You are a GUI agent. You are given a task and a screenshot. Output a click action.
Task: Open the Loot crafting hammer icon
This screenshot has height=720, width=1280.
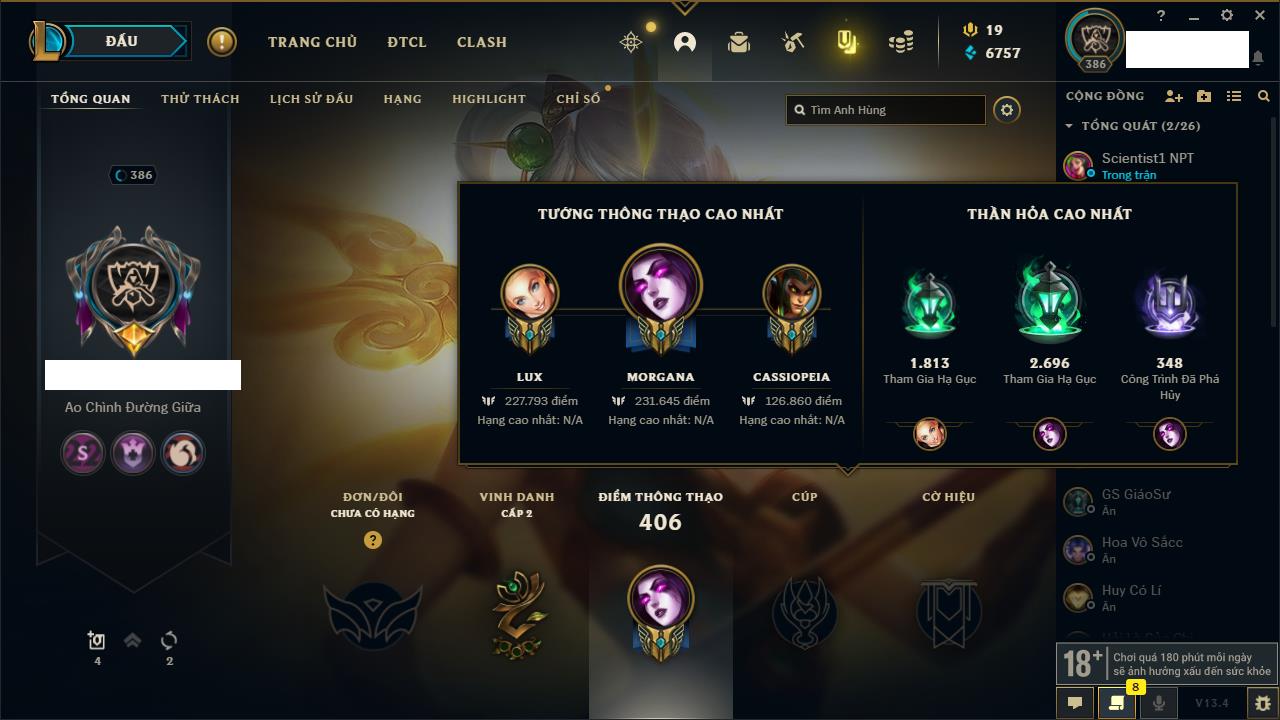pyautogui.click(x=793, y=42)
